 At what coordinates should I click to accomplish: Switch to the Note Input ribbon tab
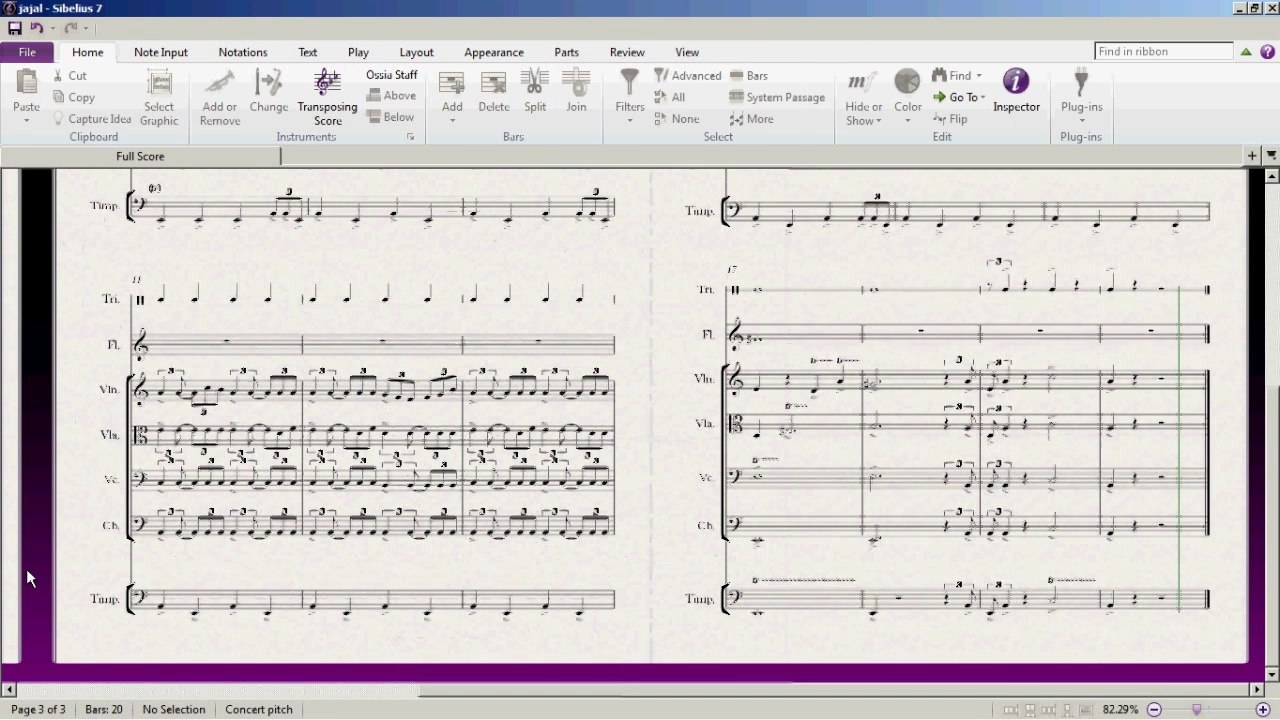[160, 52]
